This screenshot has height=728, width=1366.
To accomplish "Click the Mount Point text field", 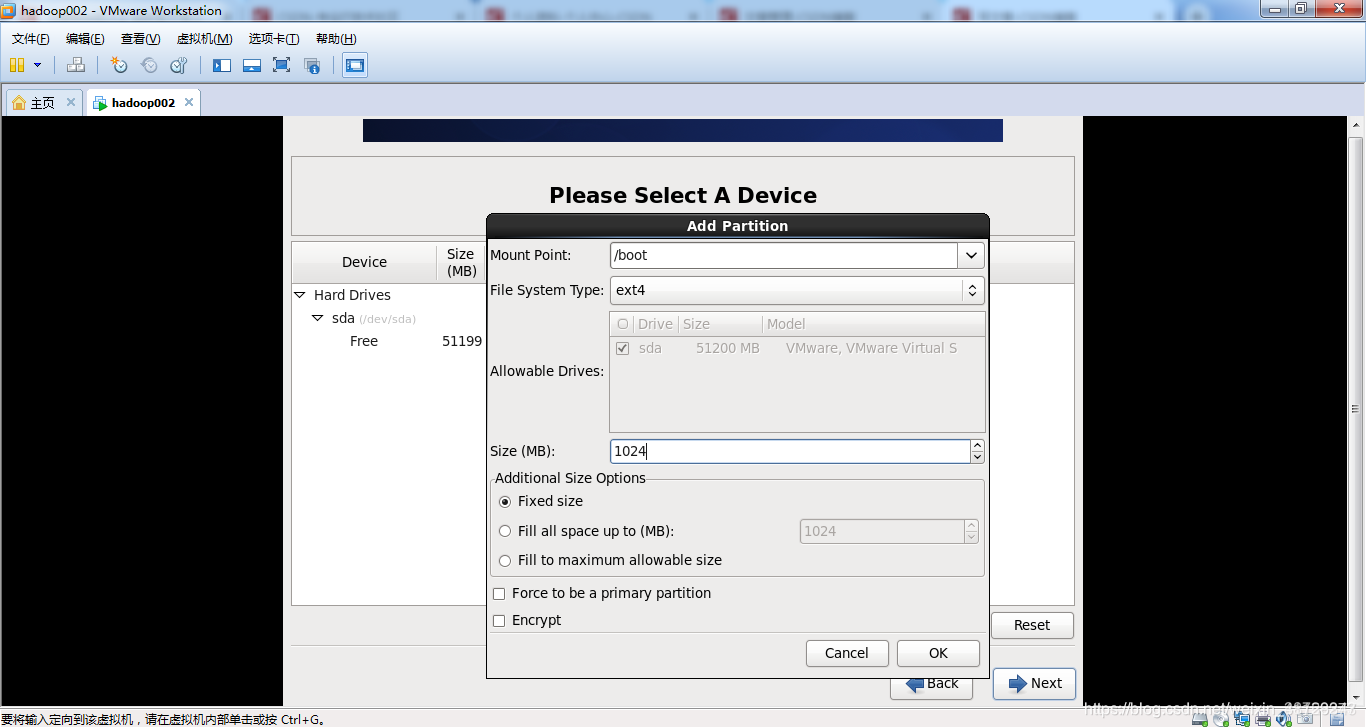I will [x=784, y=255].
